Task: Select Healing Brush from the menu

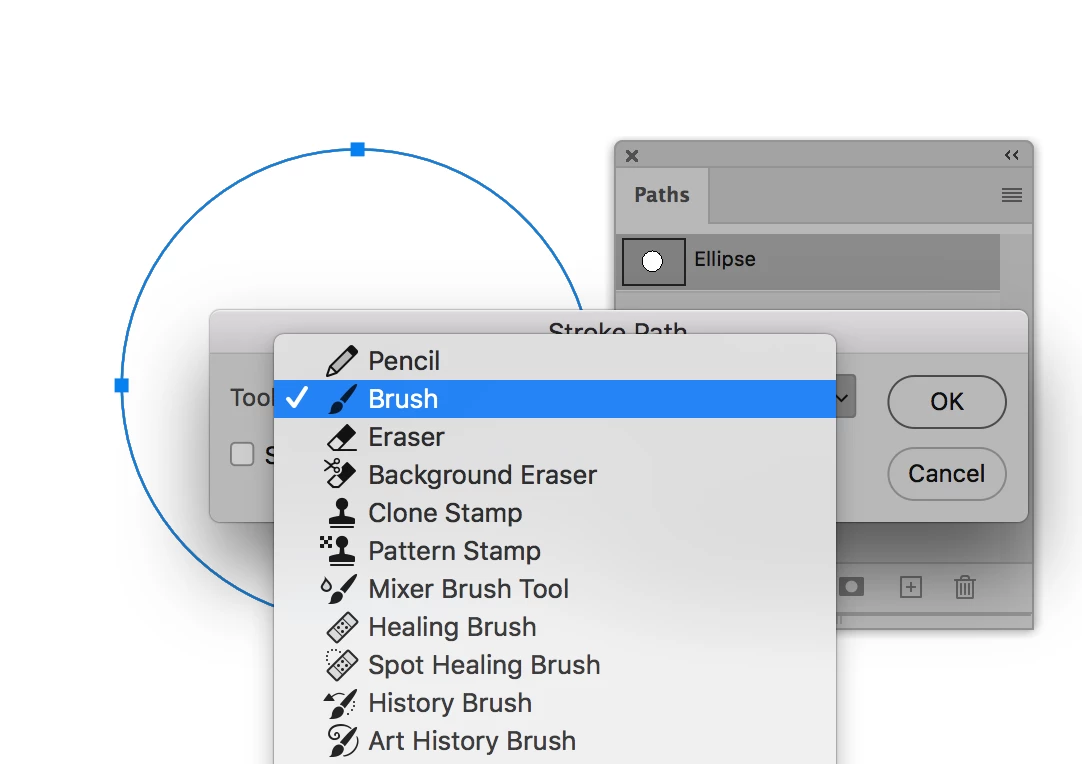Action: (555, 627)
